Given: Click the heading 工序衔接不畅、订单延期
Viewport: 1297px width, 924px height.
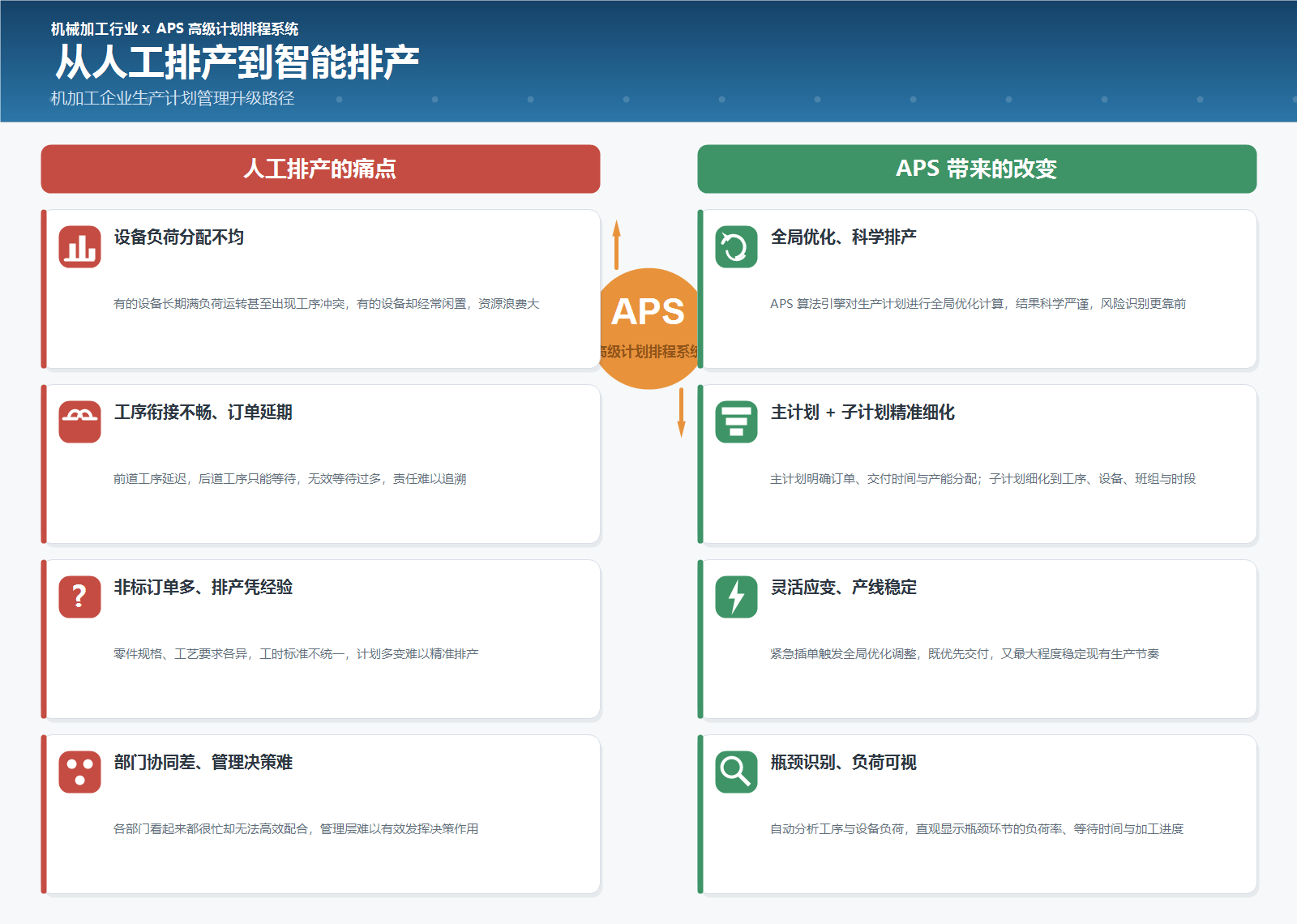Looking at the screenshot, I should click(x=203, y=412).
